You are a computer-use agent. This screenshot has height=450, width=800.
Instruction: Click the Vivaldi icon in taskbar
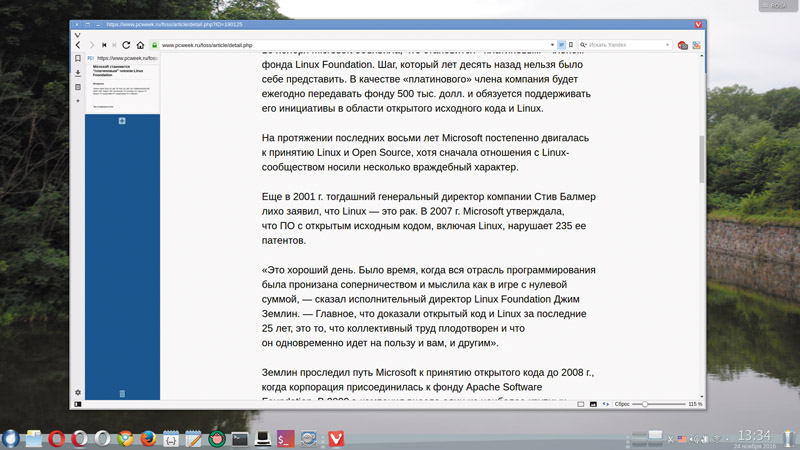point(336,439)
